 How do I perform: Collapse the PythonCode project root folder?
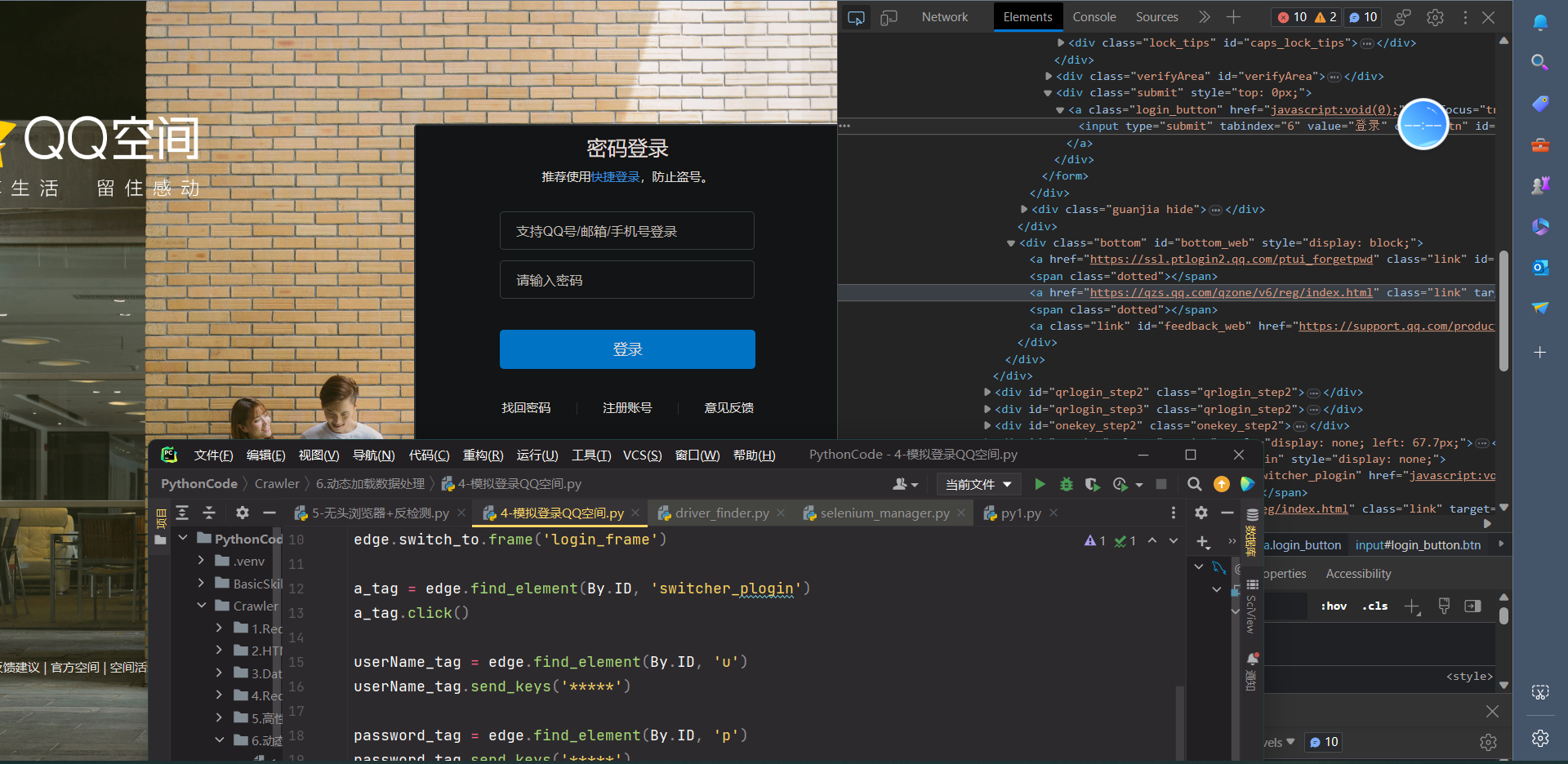183,538
